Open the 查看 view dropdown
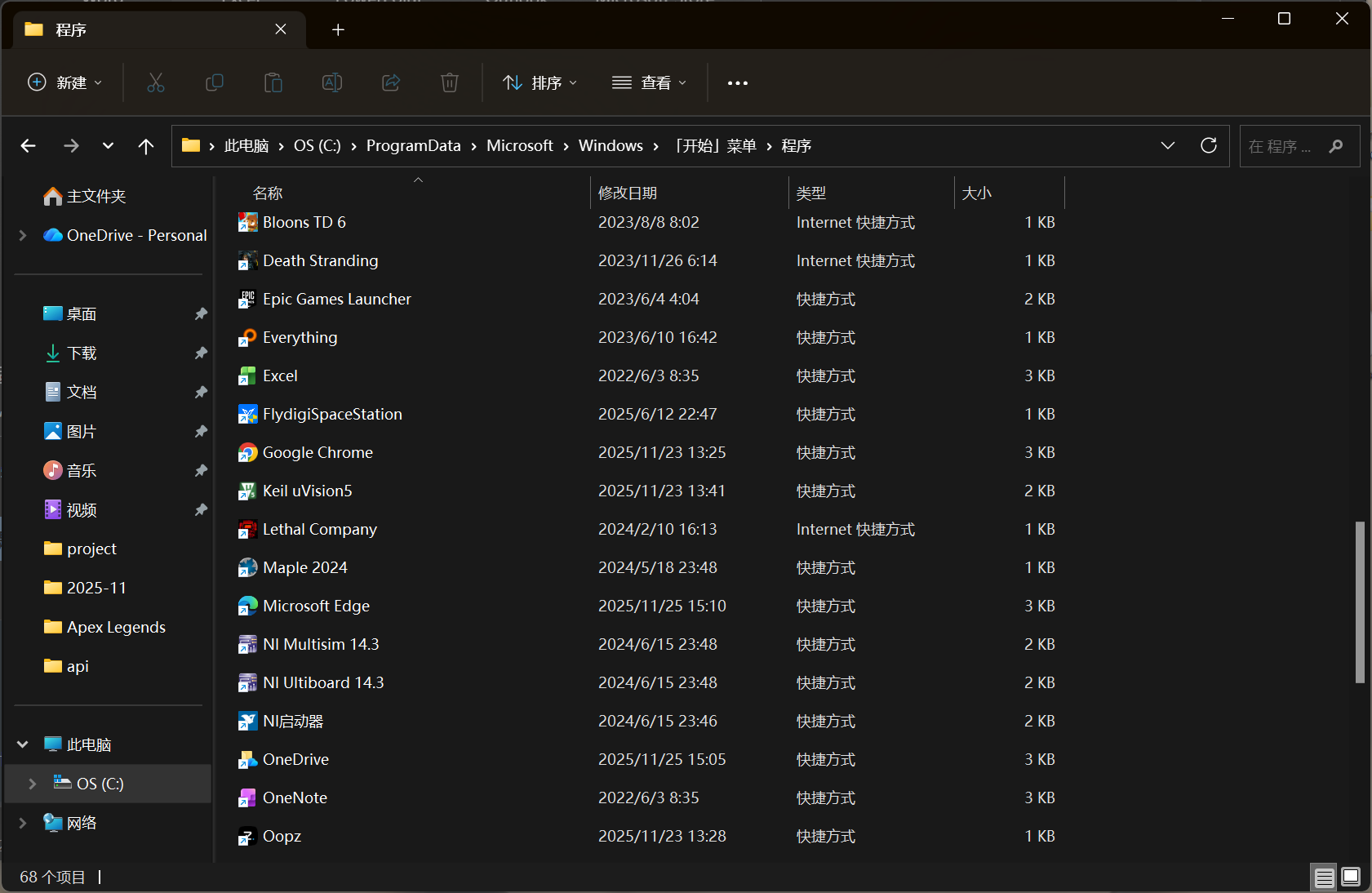 (x=650, y=82)
